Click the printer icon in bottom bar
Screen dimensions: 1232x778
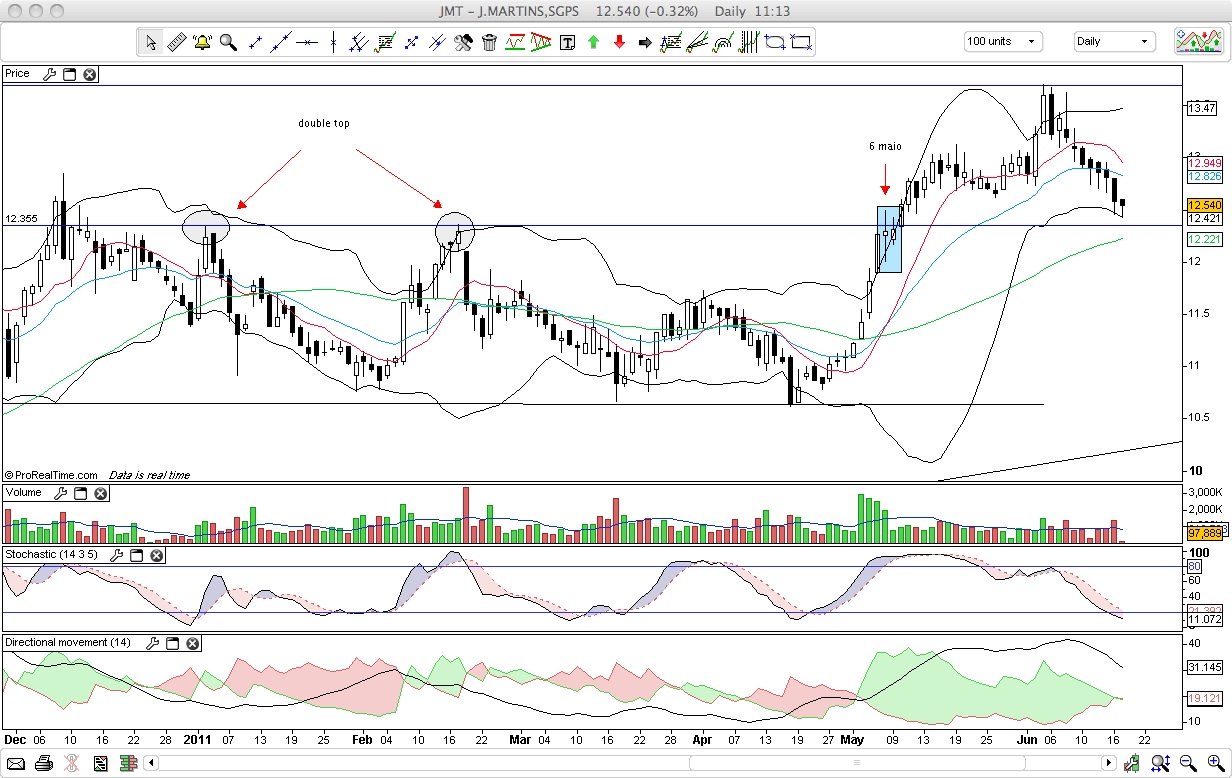point(43,764)
